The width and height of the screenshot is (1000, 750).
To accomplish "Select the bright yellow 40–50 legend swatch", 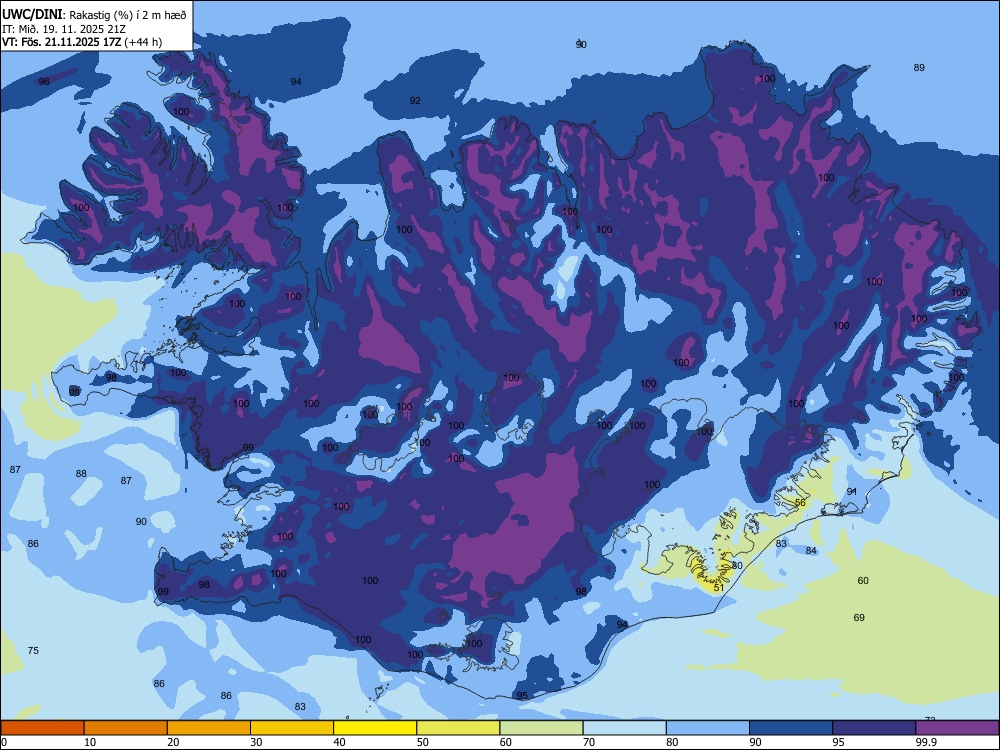I will (375, 728).
